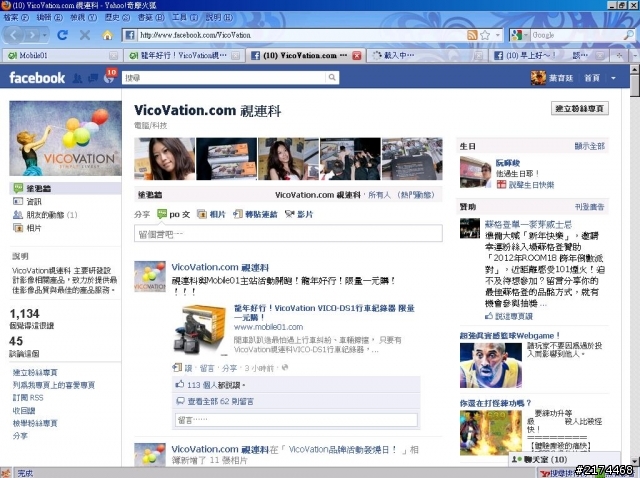Bookmark the page with the star icon
Image resolution: width=640 pixels, height=478 pixels.
tap(485, 35)
